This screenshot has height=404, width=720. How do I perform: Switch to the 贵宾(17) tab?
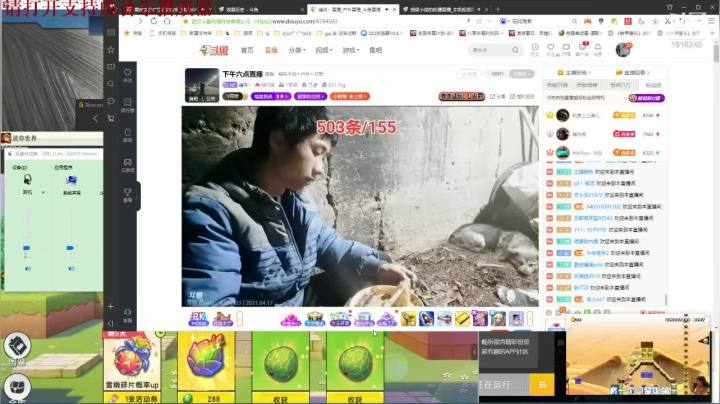[620, 85]
